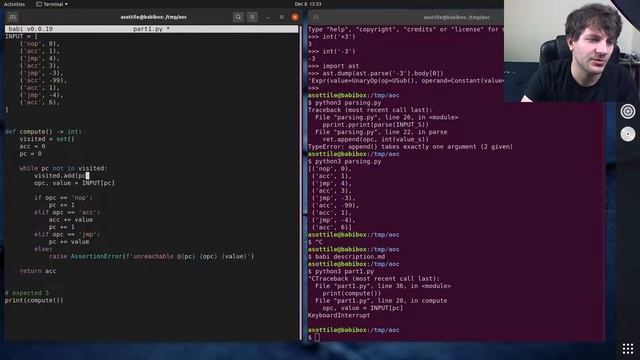640x360 pixels.
Task: Click the def compute() -> int: line
Action: pos(44,132)
